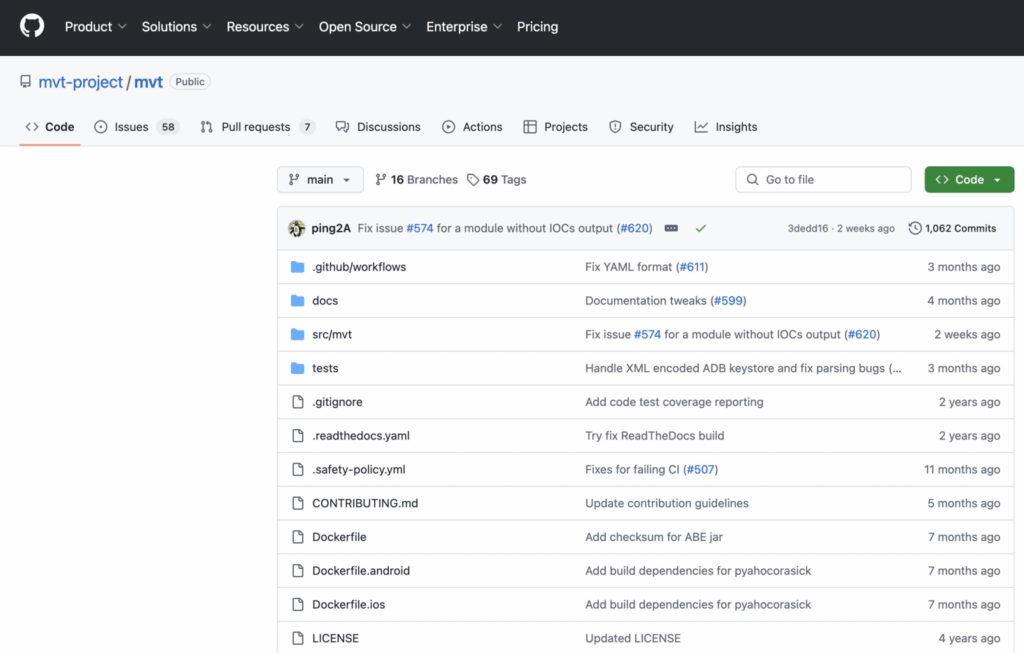This screenshot has width=1024, height=653.
Task: Click the tag icon beside 69 Tags
Action: pos(473,180)
